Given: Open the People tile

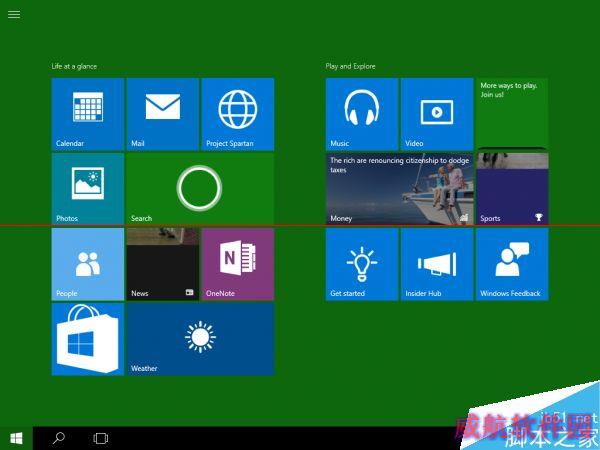Looking at the screenshot, I should tap(88, 264).
